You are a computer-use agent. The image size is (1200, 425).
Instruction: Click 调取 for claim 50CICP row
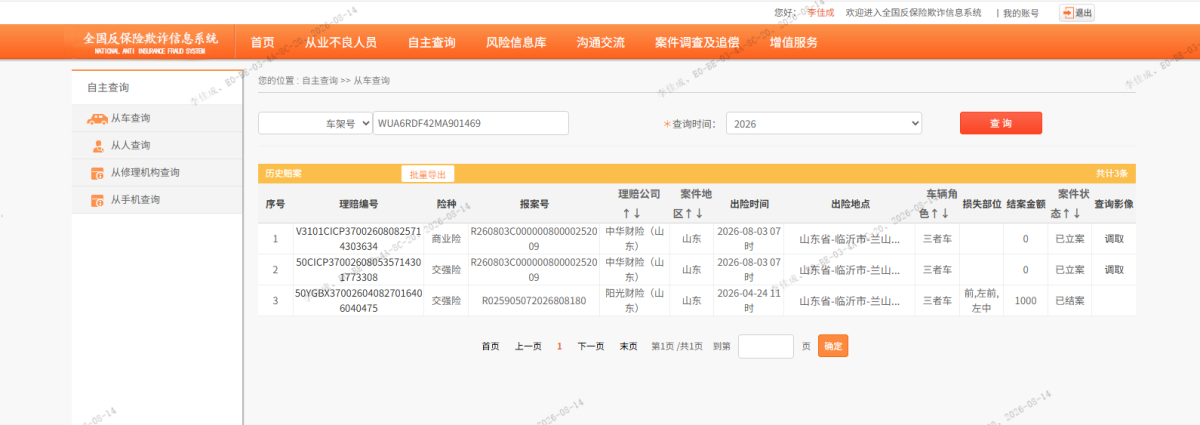pyautogui.click(x=1114, y=270)
